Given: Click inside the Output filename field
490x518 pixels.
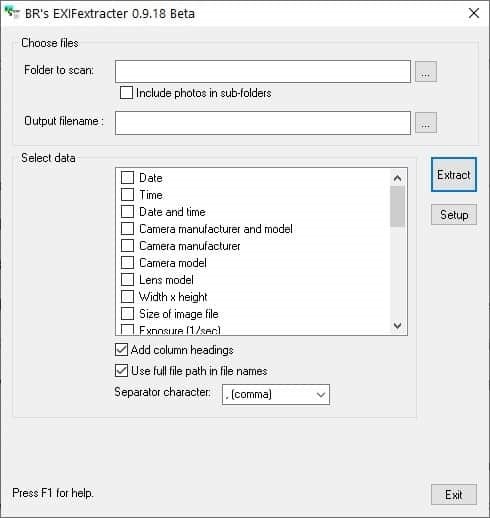Looking at the screenshot, I should click(263, 123).
